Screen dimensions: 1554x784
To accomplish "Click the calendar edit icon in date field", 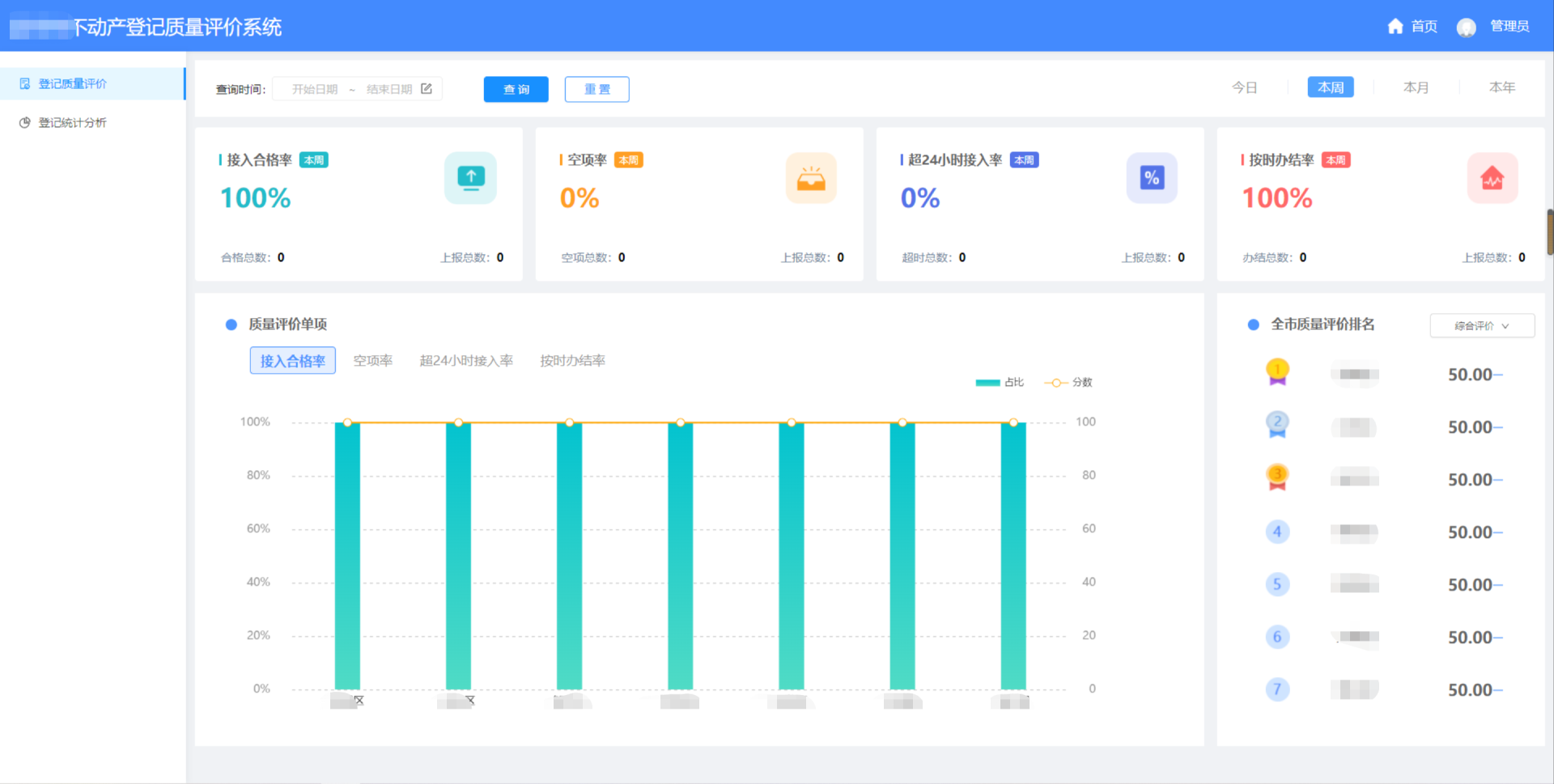I will 427,89.
